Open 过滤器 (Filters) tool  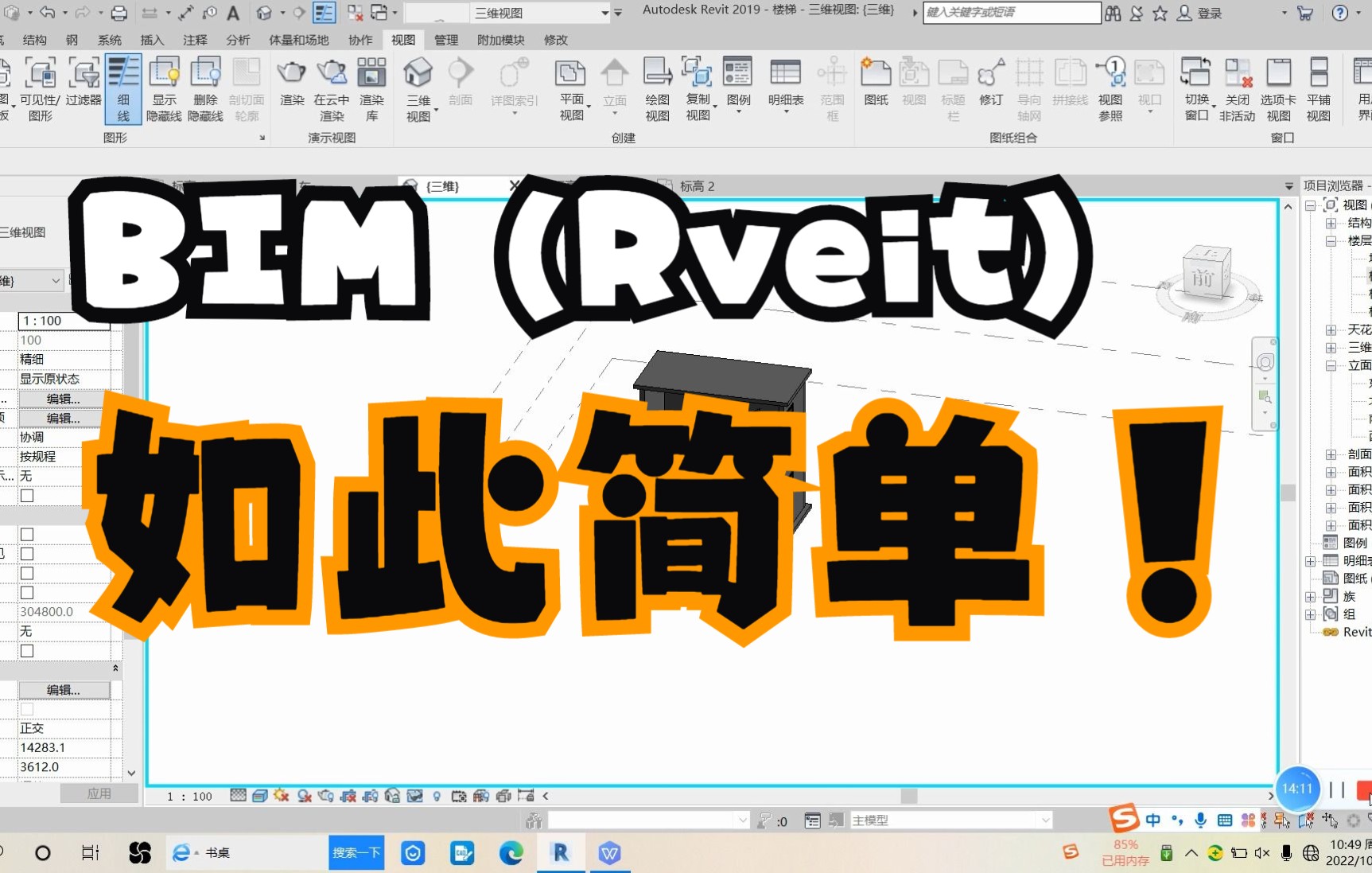point(84,83)
